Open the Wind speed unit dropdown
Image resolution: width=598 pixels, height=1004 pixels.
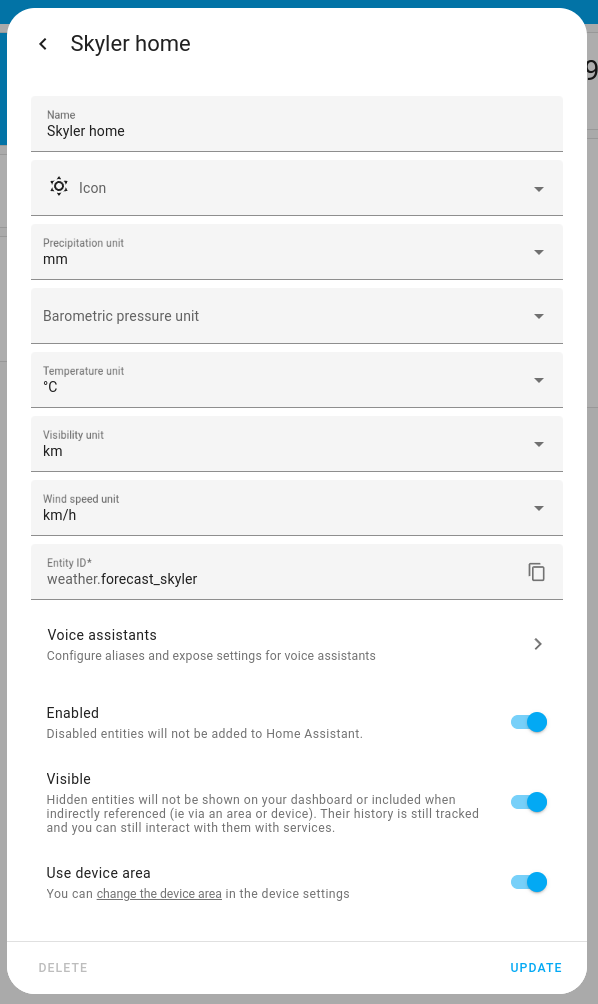tap(296, 508)
